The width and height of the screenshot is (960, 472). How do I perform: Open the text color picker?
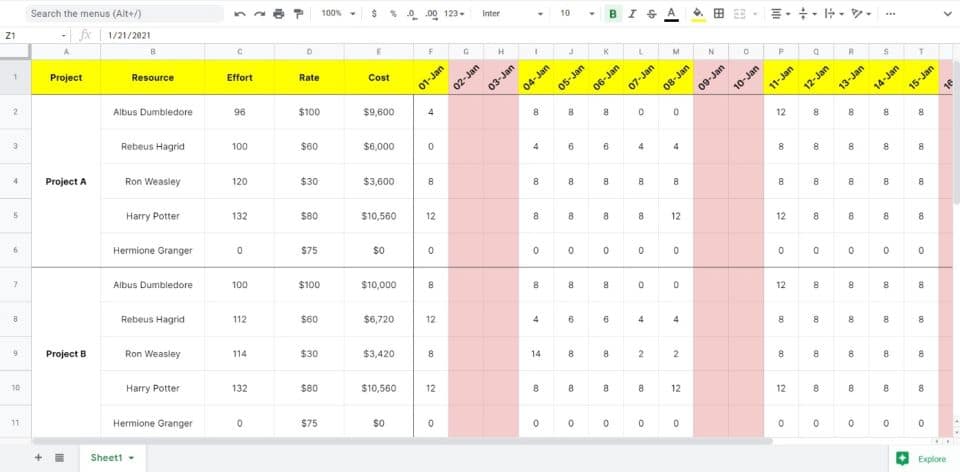coord(672,13)
